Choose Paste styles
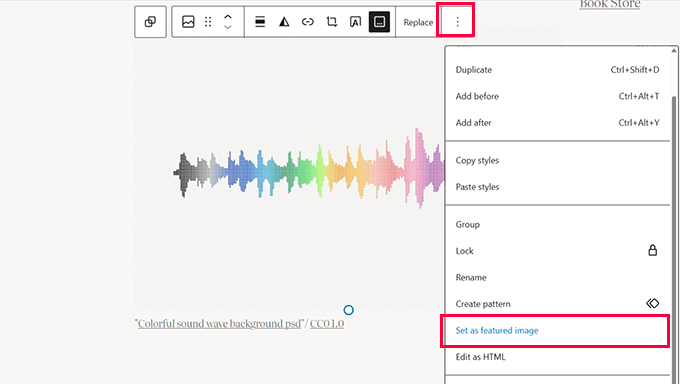The width and height of the screenshot is (680, 384). [558, 187]
